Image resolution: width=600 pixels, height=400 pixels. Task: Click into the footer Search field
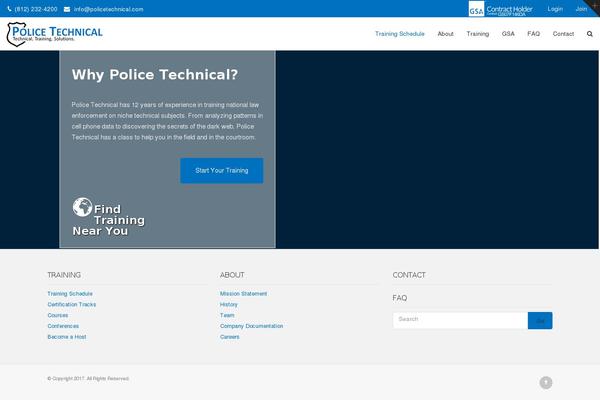click(460, 320)
